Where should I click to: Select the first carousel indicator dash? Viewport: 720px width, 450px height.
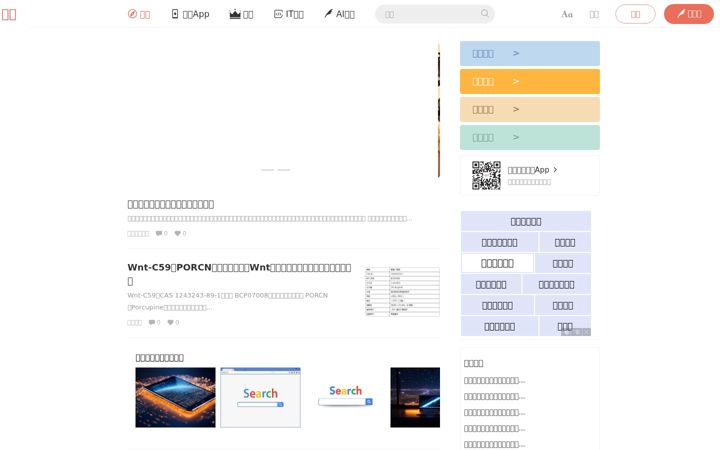(267, 170)
